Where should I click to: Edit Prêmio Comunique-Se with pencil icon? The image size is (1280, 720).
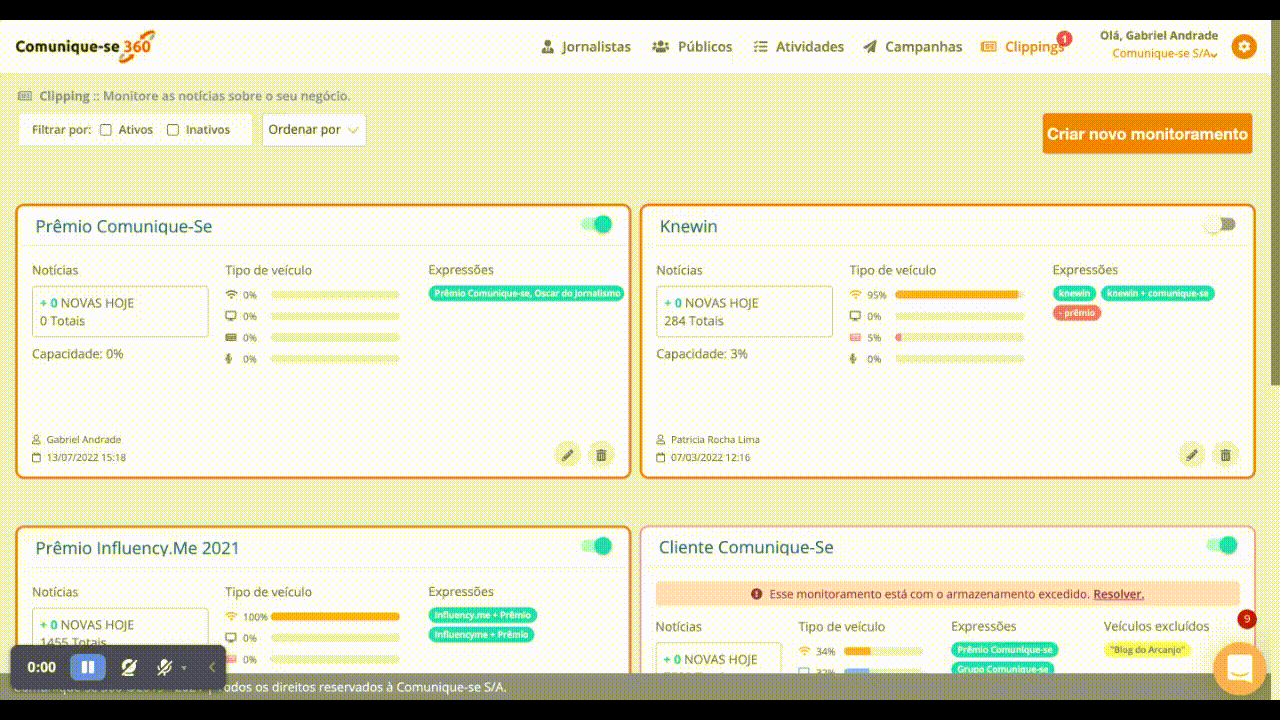(568, 455)
